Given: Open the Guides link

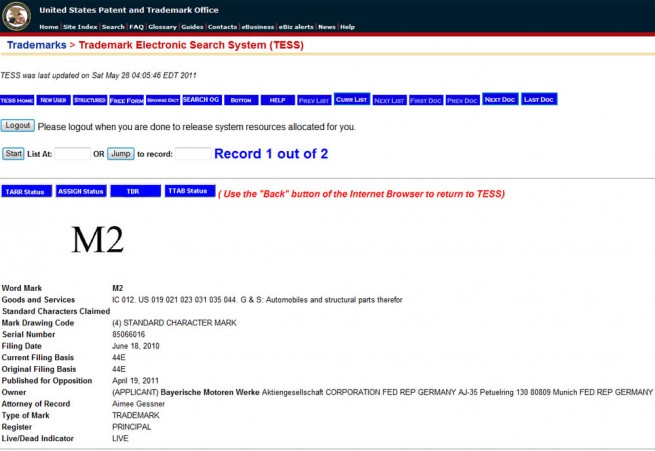Looking at the screenshot, I should pyautogui.click(x=193, y=27).
